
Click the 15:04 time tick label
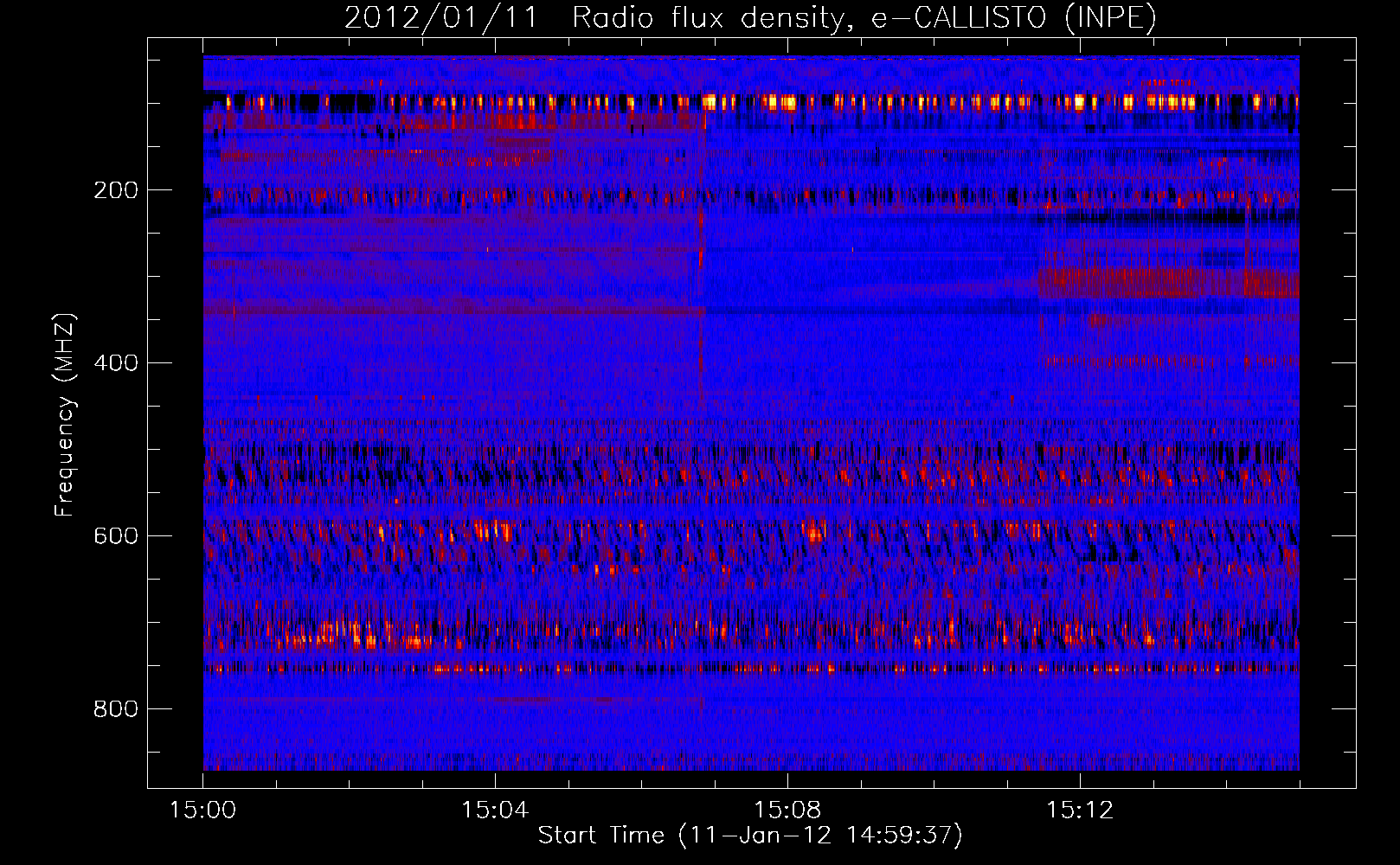click(495, 811)
